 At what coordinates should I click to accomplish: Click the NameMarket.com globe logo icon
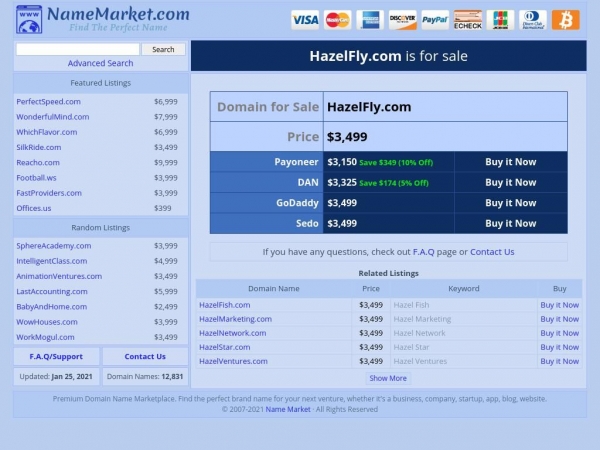[29, 20]
